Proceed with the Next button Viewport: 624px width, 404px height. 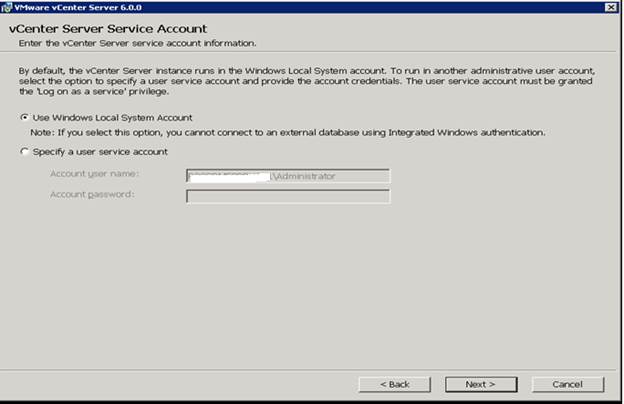481,384
